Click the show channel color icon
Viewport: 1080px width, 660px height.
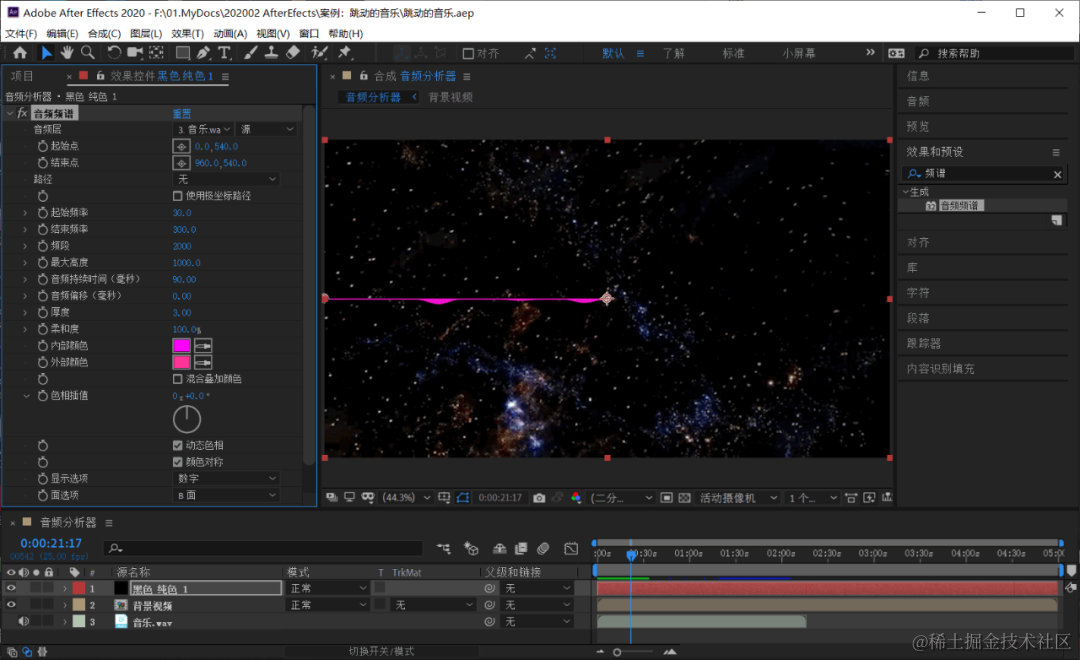(x=576, y=497)
